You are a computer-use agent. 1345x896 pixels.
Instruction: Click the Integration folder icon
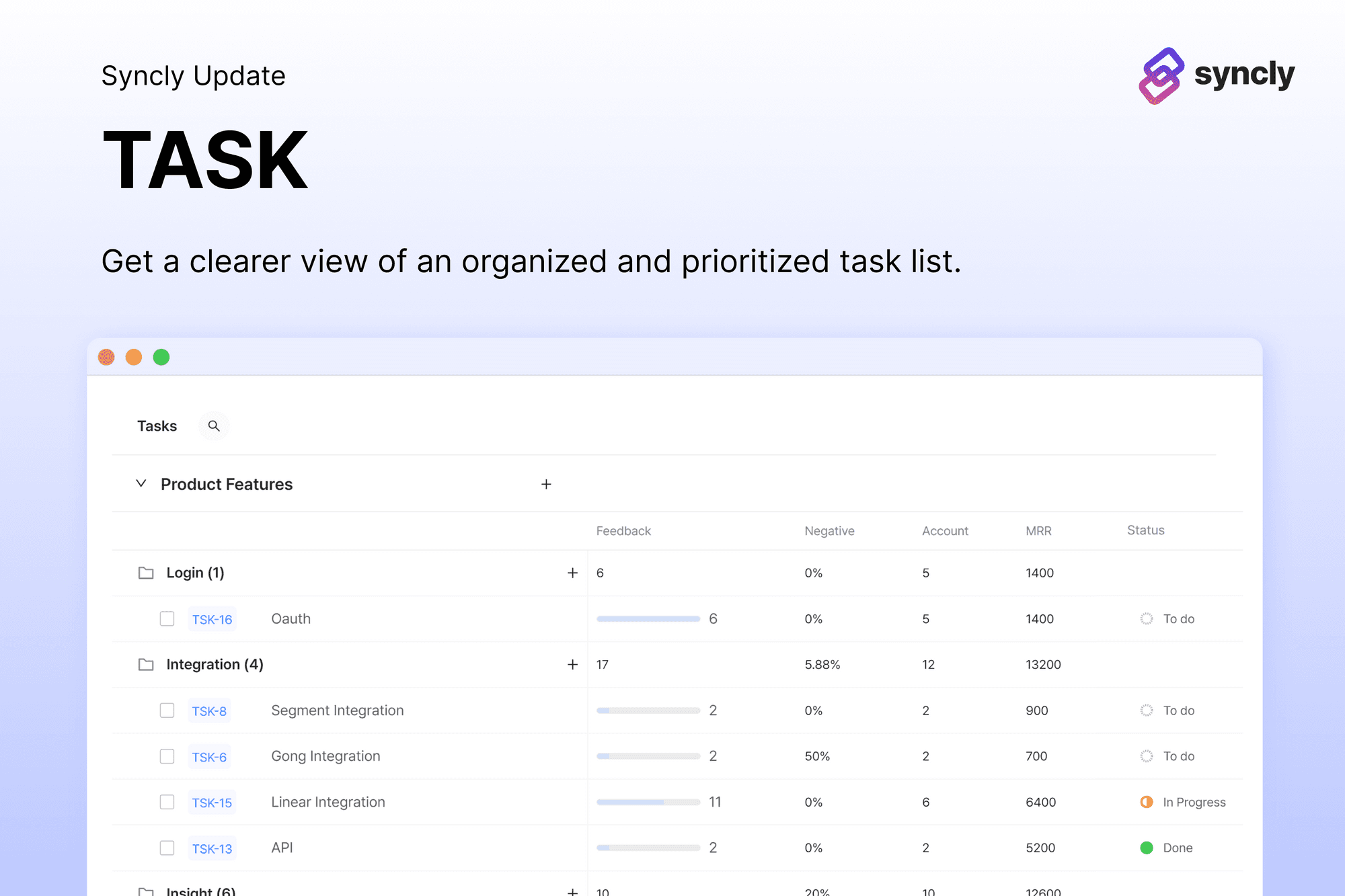146,665
